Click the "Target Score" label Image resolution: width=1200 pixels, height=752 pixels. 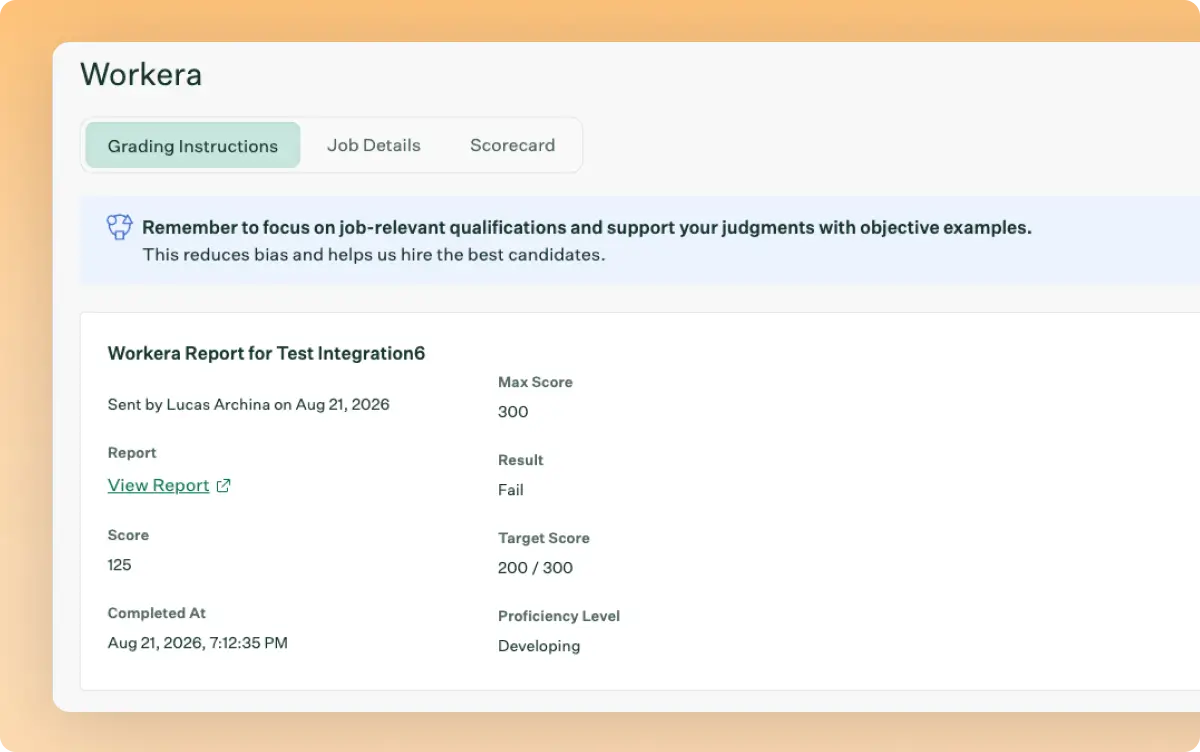(x=543, y=538)
